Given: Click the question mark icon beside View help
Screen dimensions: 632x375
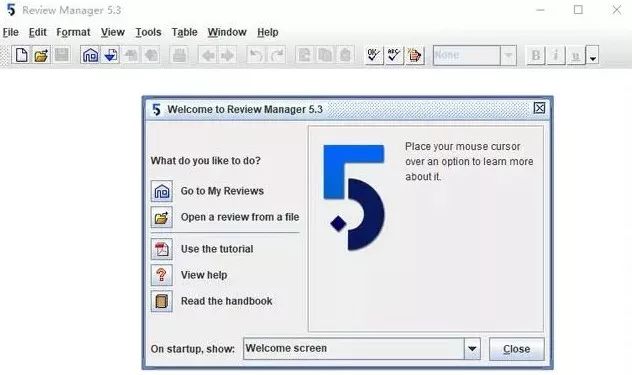Looking at the screenshot, I should 162,275.
